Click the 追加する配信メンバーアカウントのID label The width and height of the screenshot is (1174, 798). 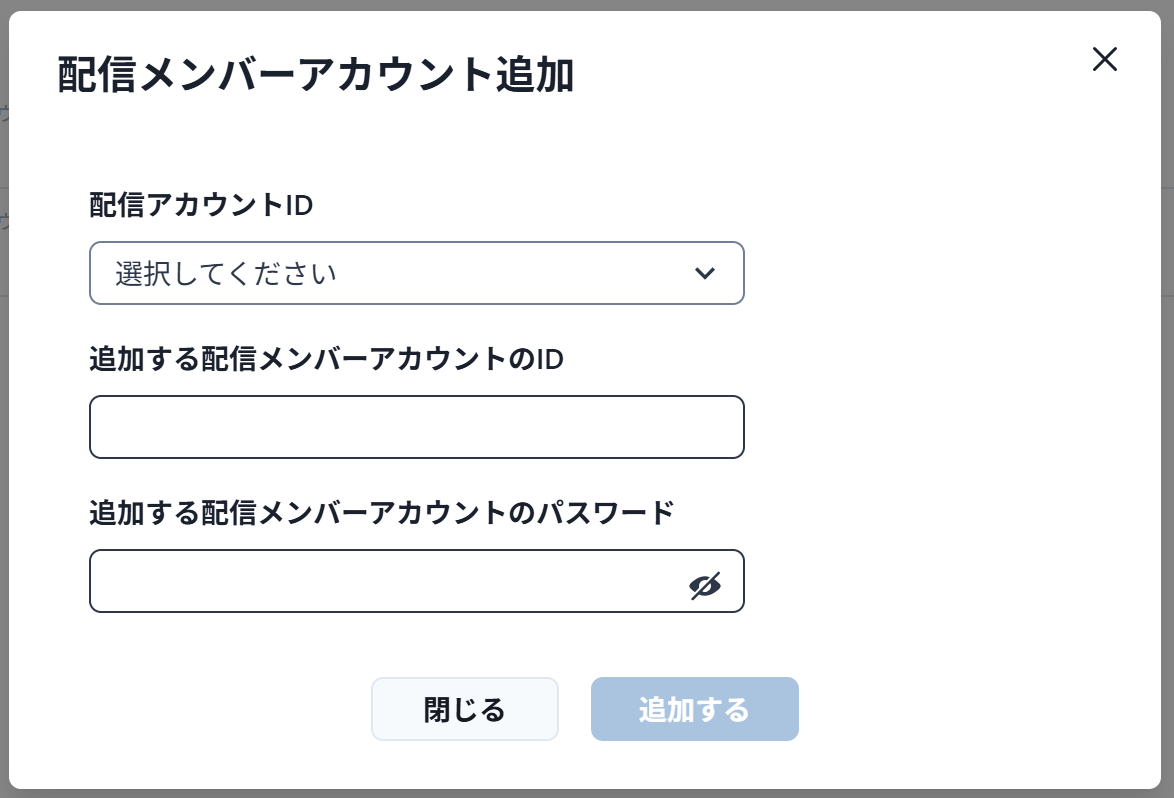click(x=326, y=360)
